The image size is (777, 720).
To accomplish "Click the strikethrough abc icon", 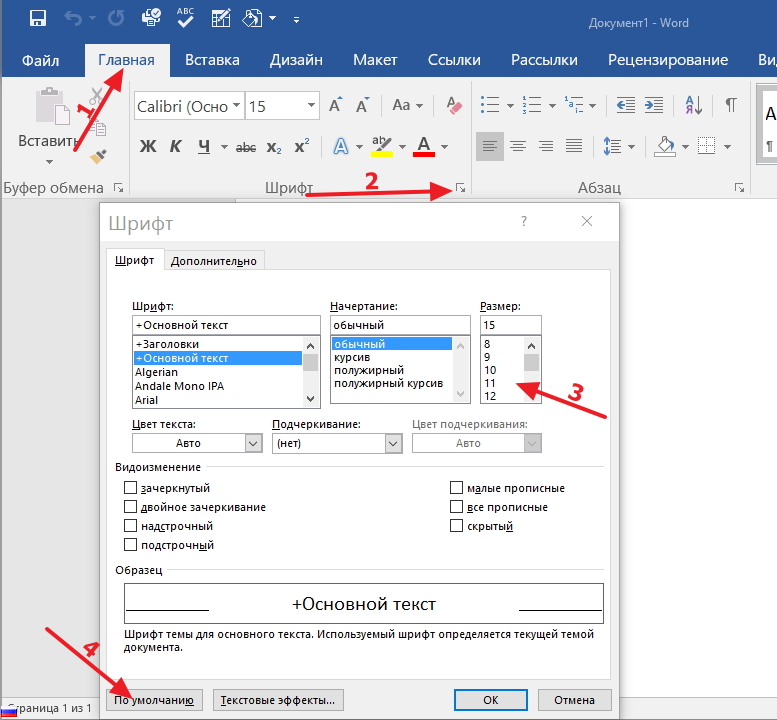I will (244, 147).
